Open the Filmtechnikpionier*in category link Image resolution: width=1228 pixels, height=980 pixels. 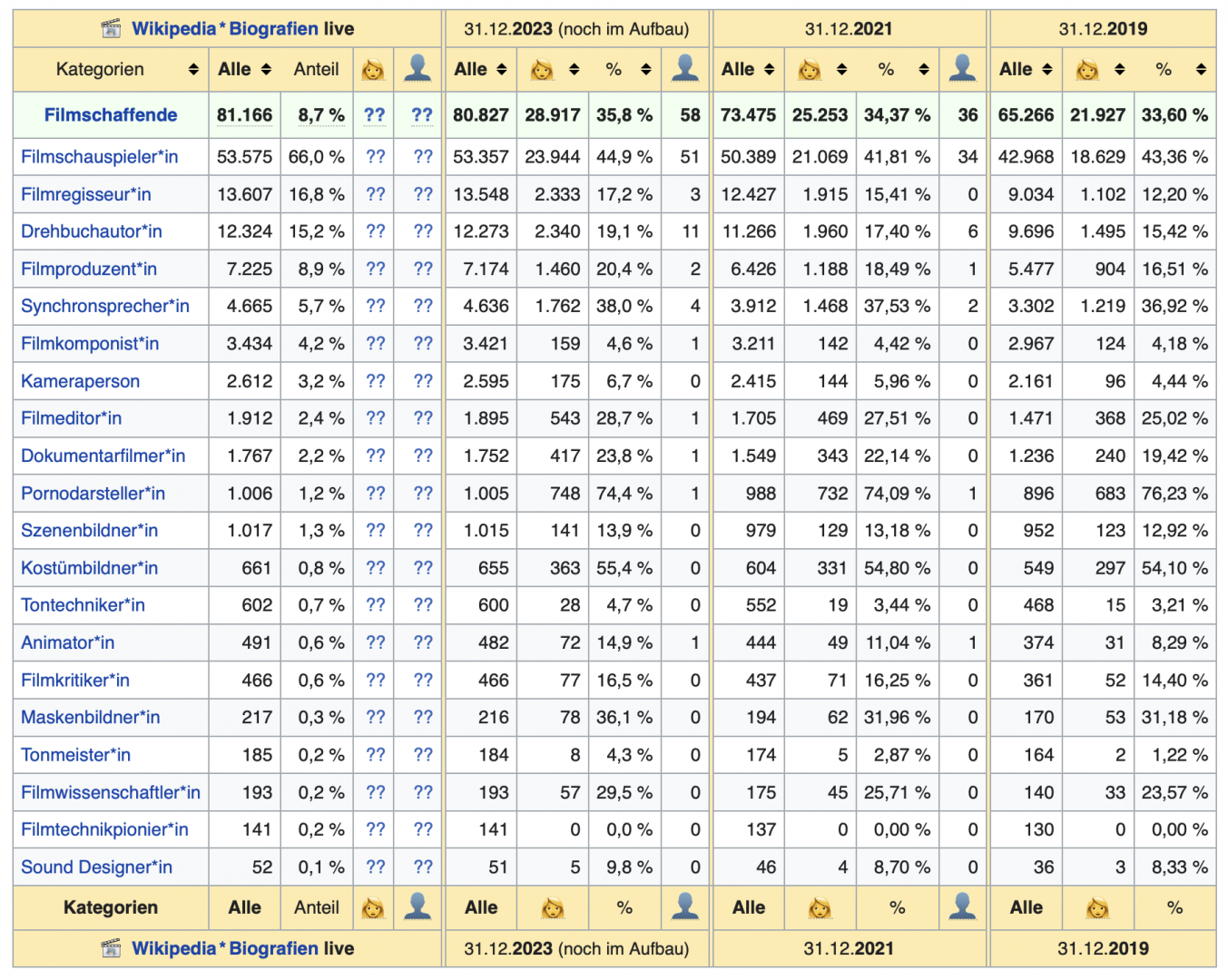pyautogui.click(x=104, y=829)
